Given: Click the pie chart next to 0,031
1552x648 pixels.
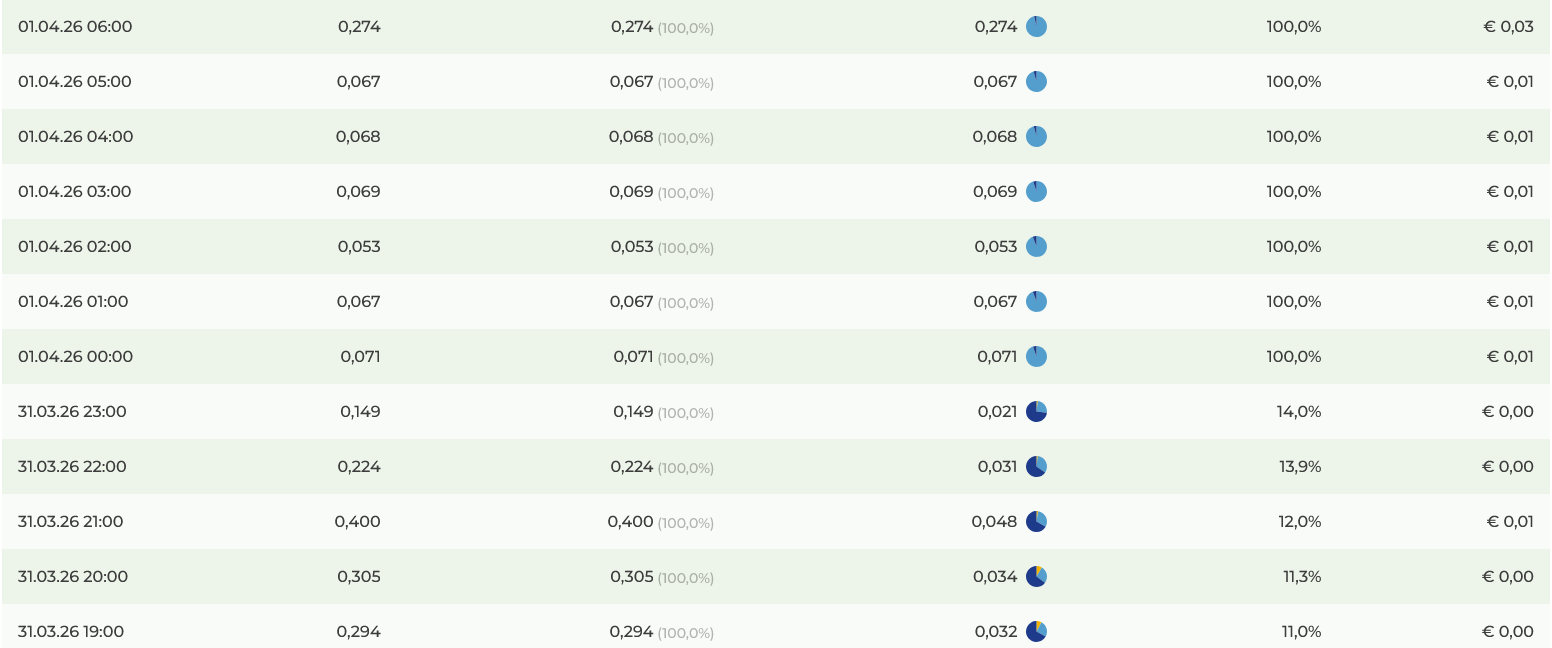Looking at the screenshot, I should click(x=1036, y=467).
